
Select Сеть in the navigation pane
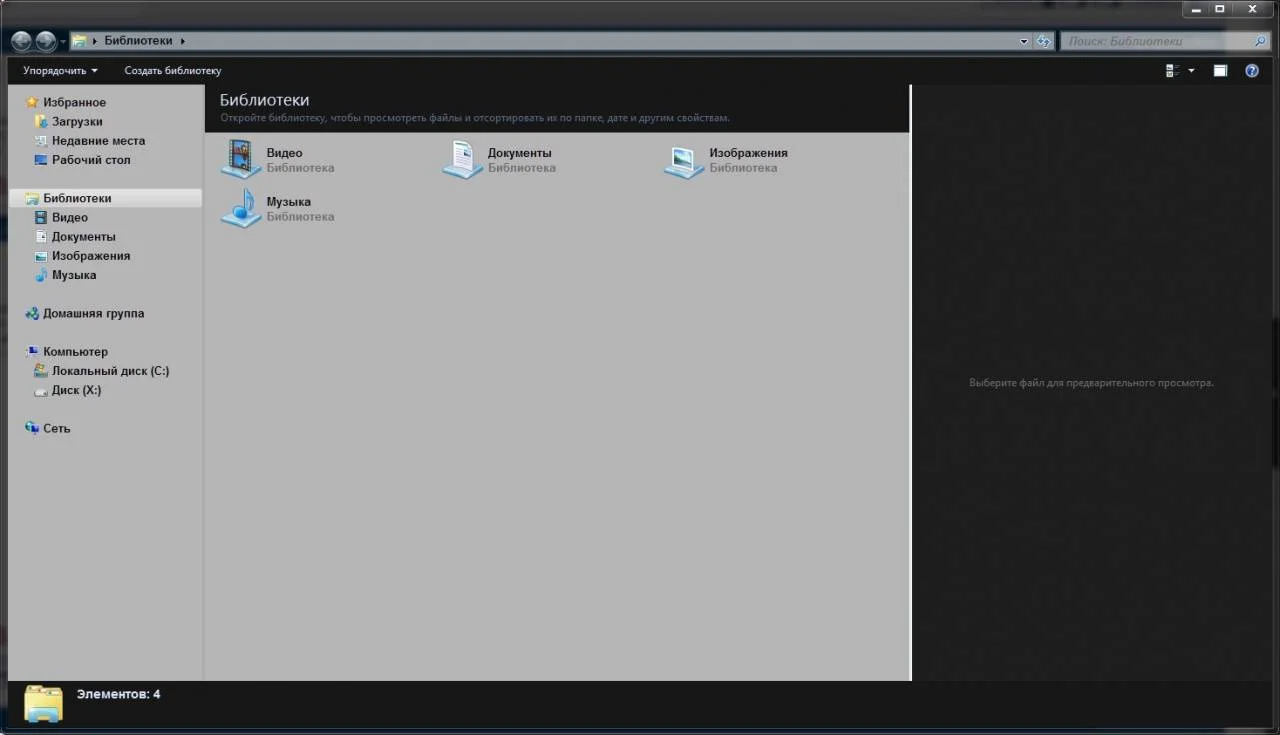(47, 428)
